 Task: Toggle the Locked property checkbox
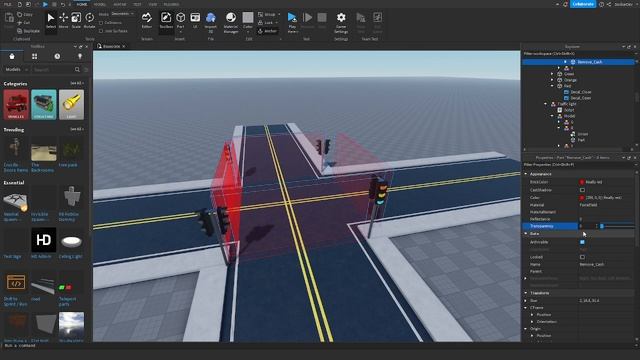[x=582, y=257]
